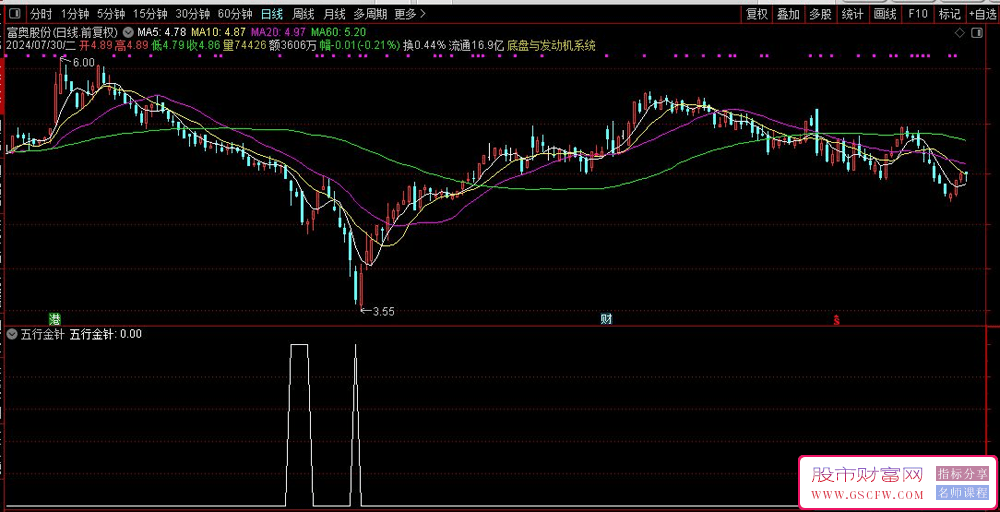Viewport: 1000px width, 512px height.
Task: Click the MA10: 4.87 label
Action: [218, 32]
